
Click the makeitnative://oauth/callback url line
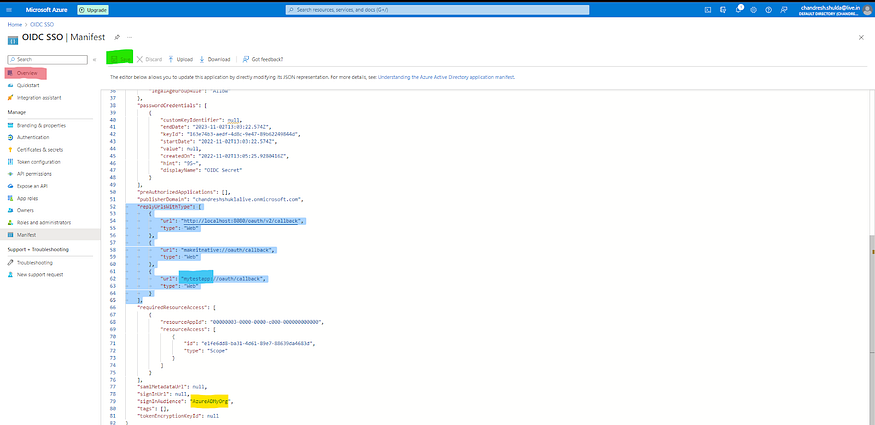(218, 250)
